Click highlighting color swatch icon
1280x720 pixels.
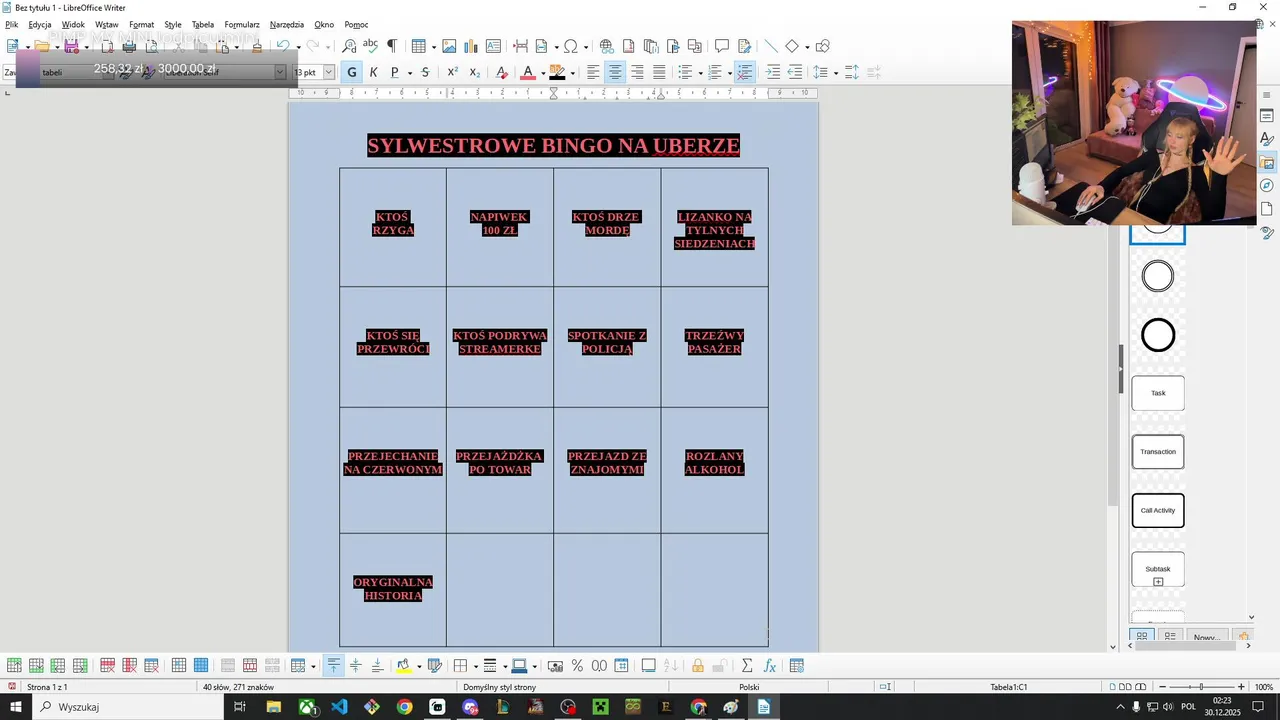click(557, 72)
